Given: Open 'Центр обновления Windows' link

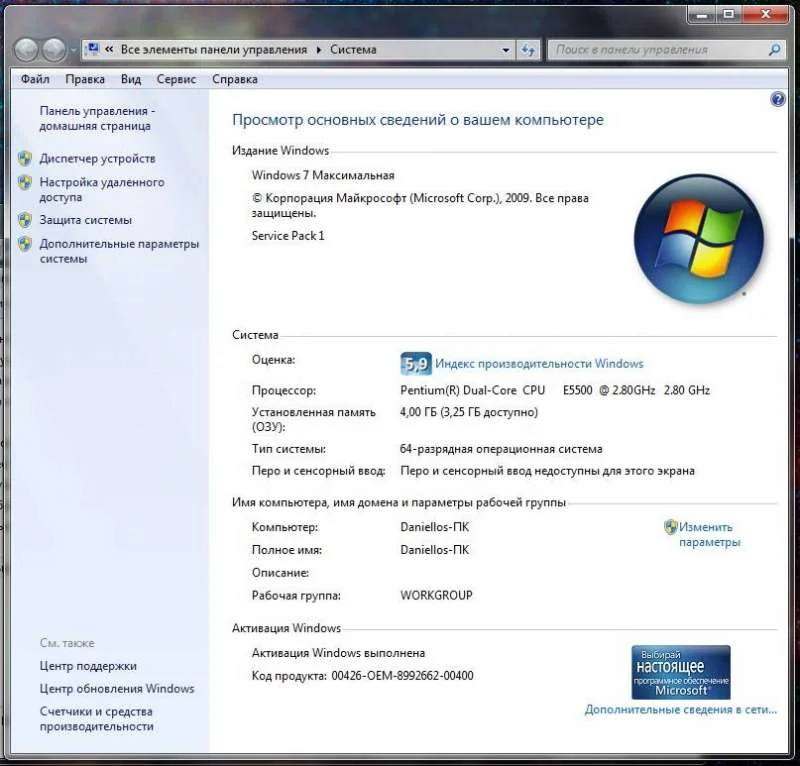Looking at the screenshot, I should [117, 688].
